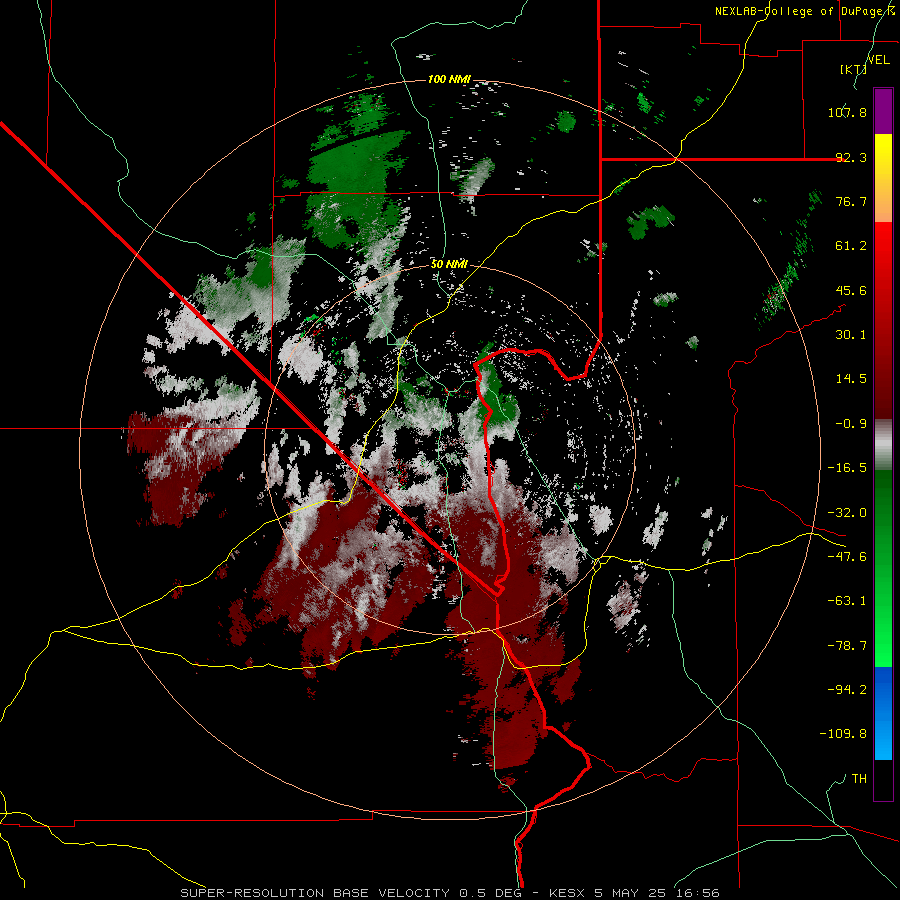Pick the purple segment of the velocity color bar

click(x=883, y=112)
